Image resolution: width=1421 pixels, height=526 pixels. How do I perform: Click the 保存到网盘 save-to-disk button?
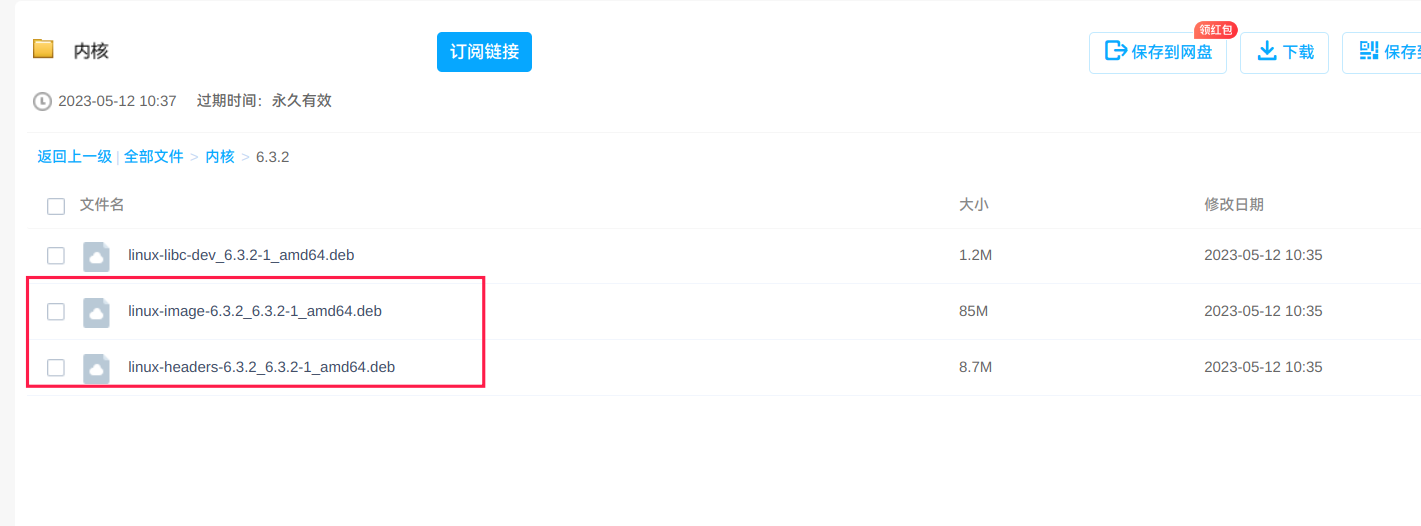pyautogui.click(x=1158, y=52)
